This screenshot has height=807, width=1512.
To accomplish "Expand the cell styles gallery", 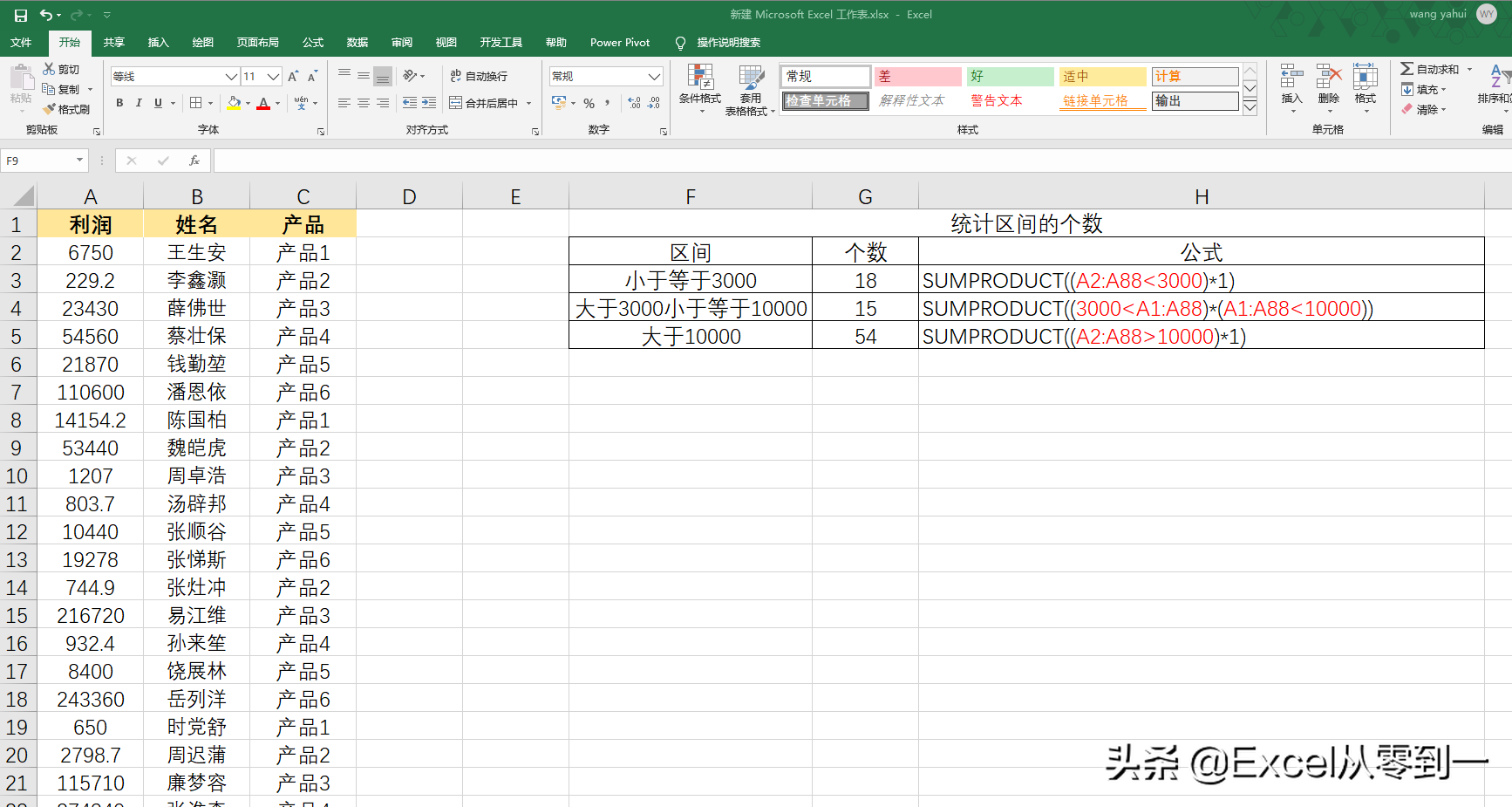I will click(x=1250, y=107).
